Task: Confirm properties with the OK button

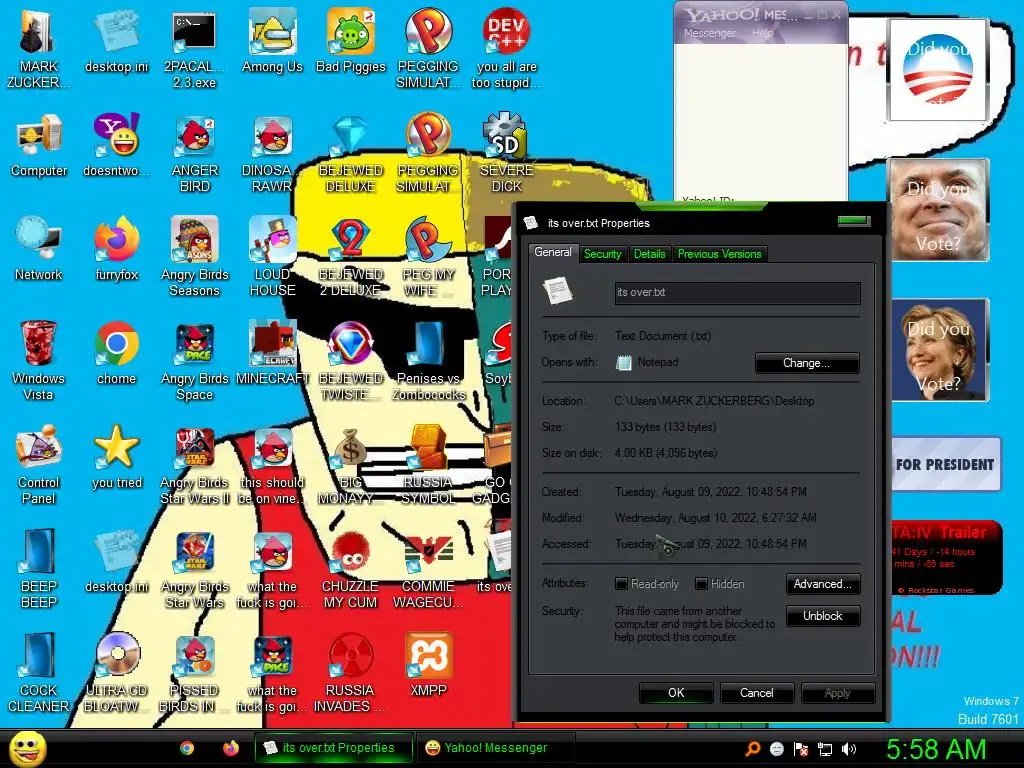Action: tap(676, 693)
